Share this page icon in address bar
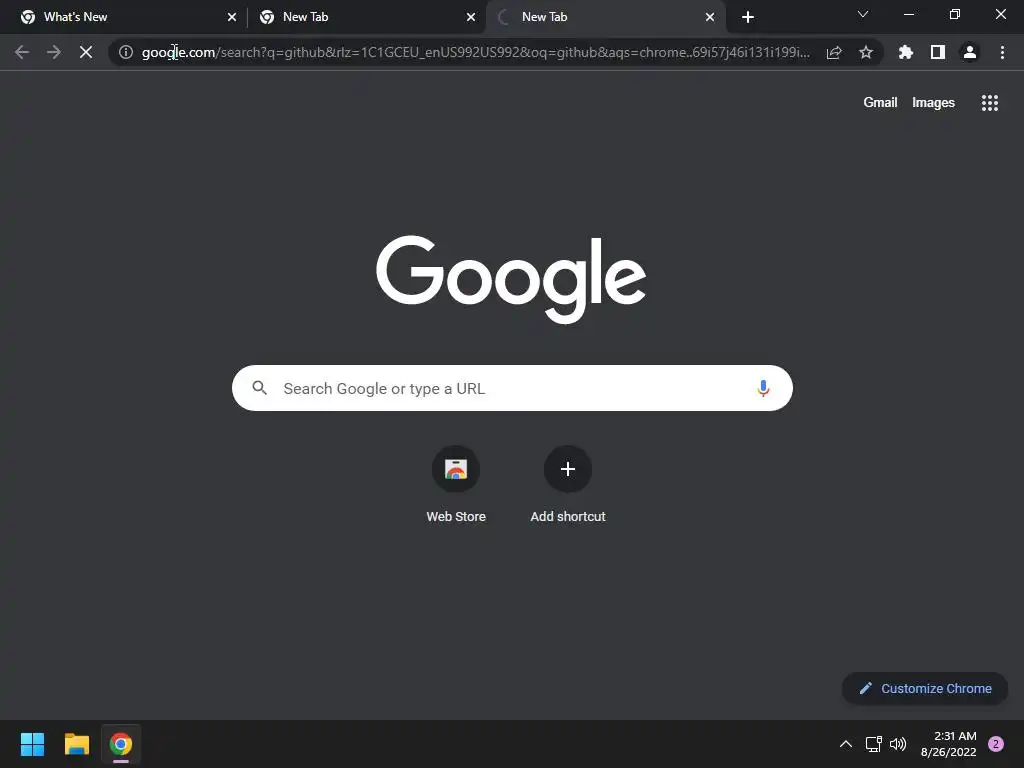Viewport: 1024px width, 768px height. [834, 52]
